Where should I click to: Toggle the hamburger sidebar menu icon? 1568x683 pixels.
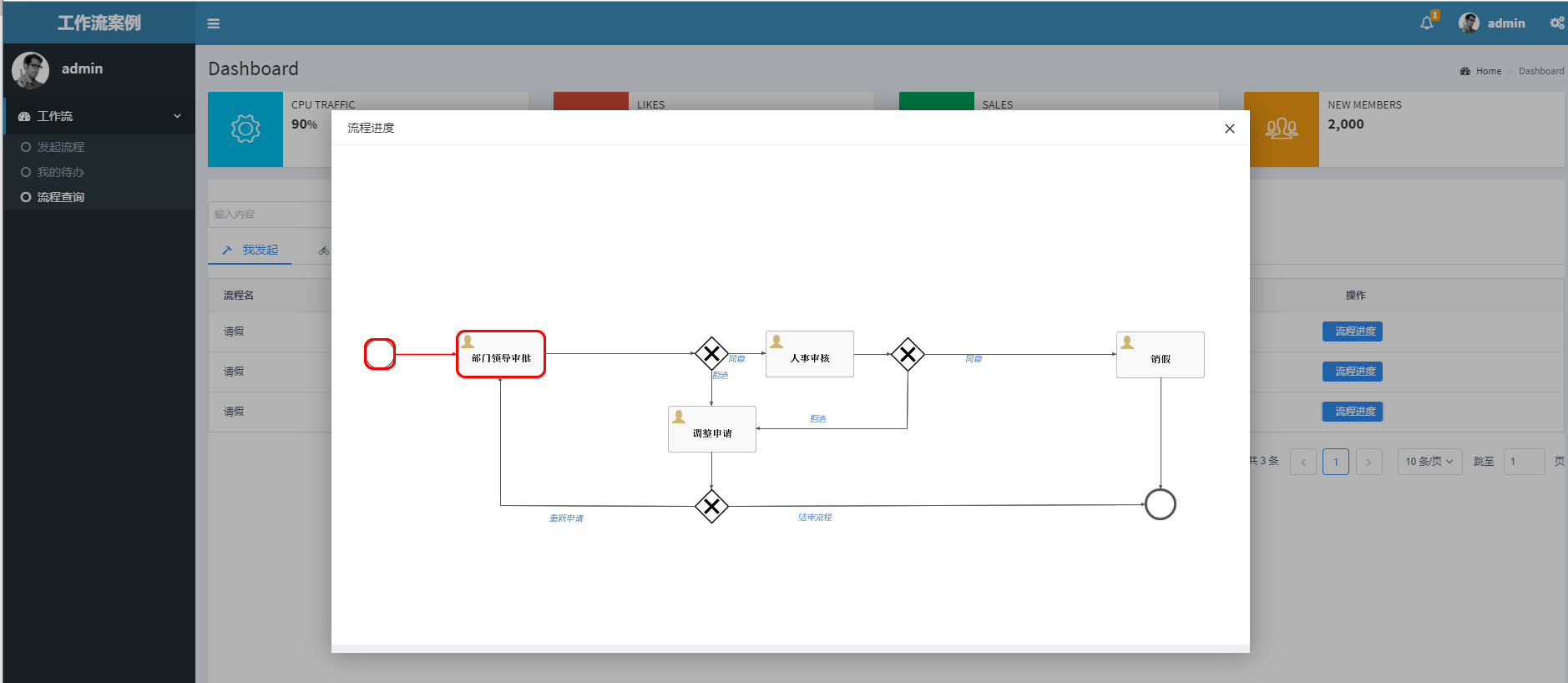pos(214,23)
